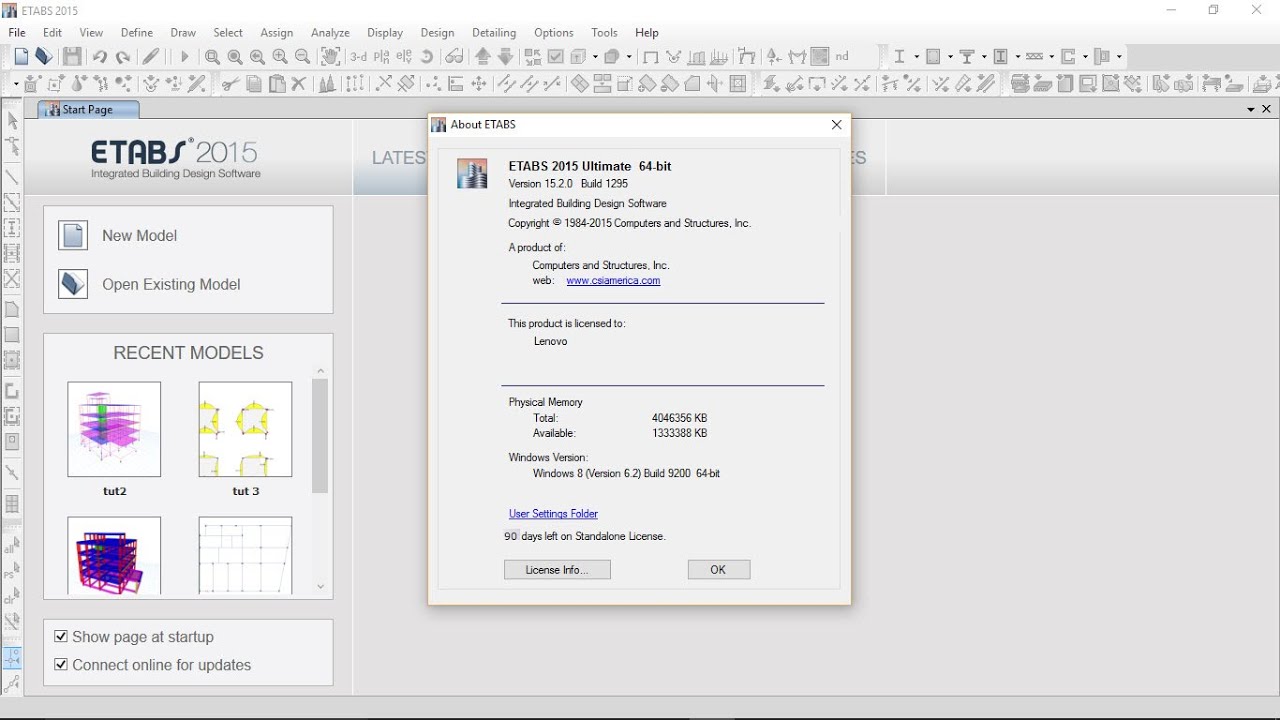
Task: Click the Open file toolbar icon
Action: tap(44, 57)
